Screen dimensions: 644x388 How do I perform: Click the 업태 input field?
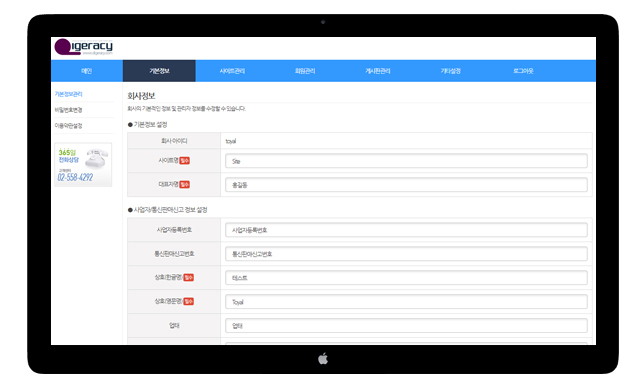[x=406, y=326]
